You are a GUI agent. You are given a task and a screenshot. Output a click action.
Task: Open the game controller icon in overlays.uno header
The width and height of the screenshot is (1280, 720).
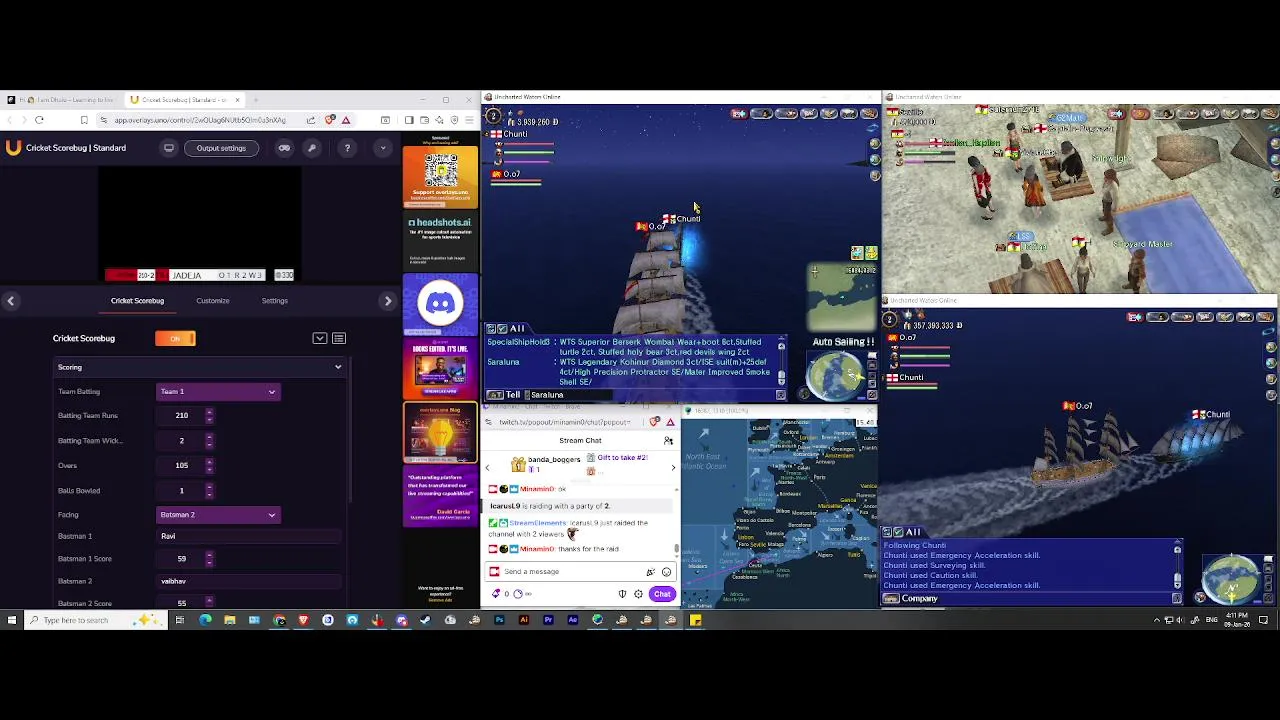pyautogui.click(x=284, y=148)
